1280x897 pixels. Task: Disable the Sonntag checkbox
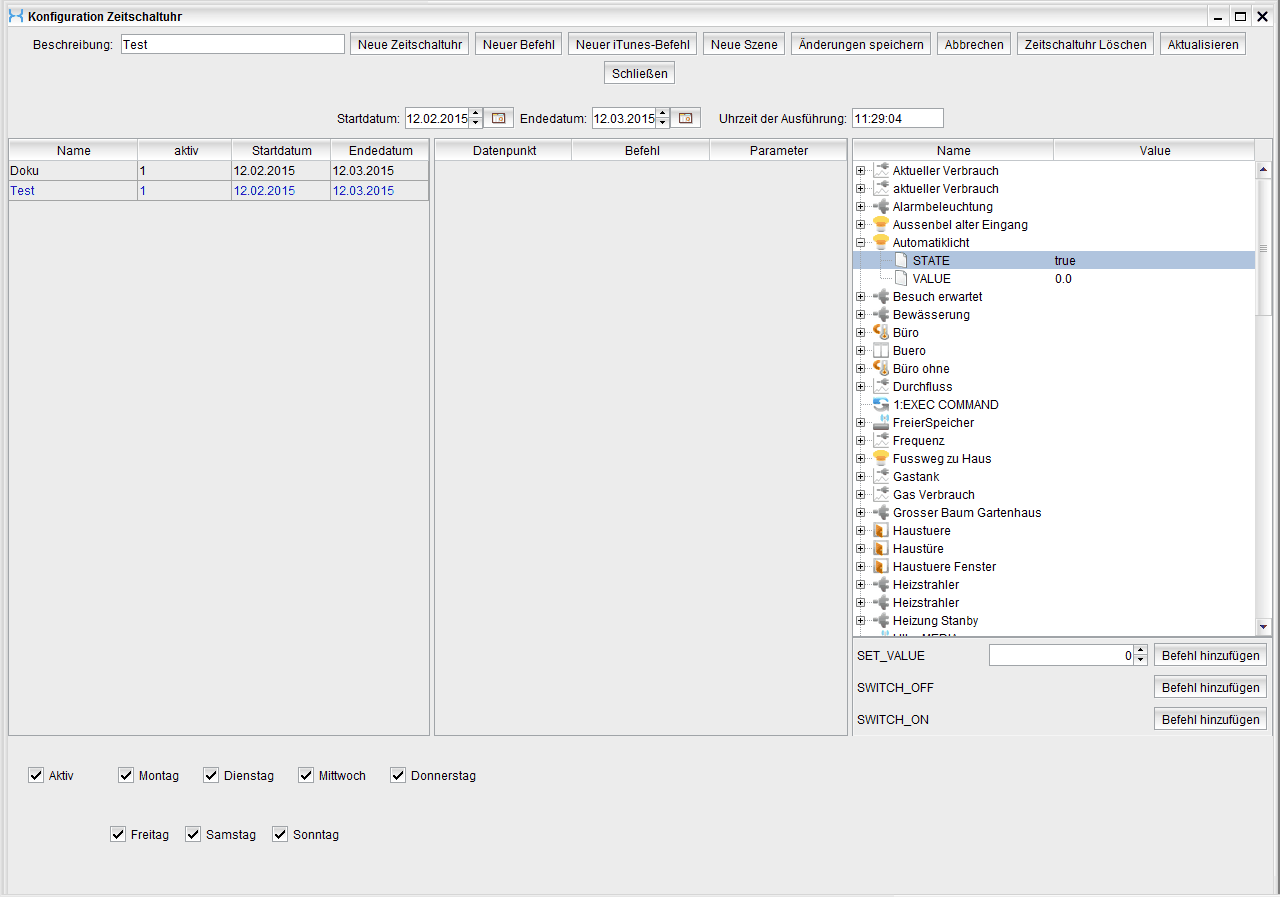pos(280,834)
